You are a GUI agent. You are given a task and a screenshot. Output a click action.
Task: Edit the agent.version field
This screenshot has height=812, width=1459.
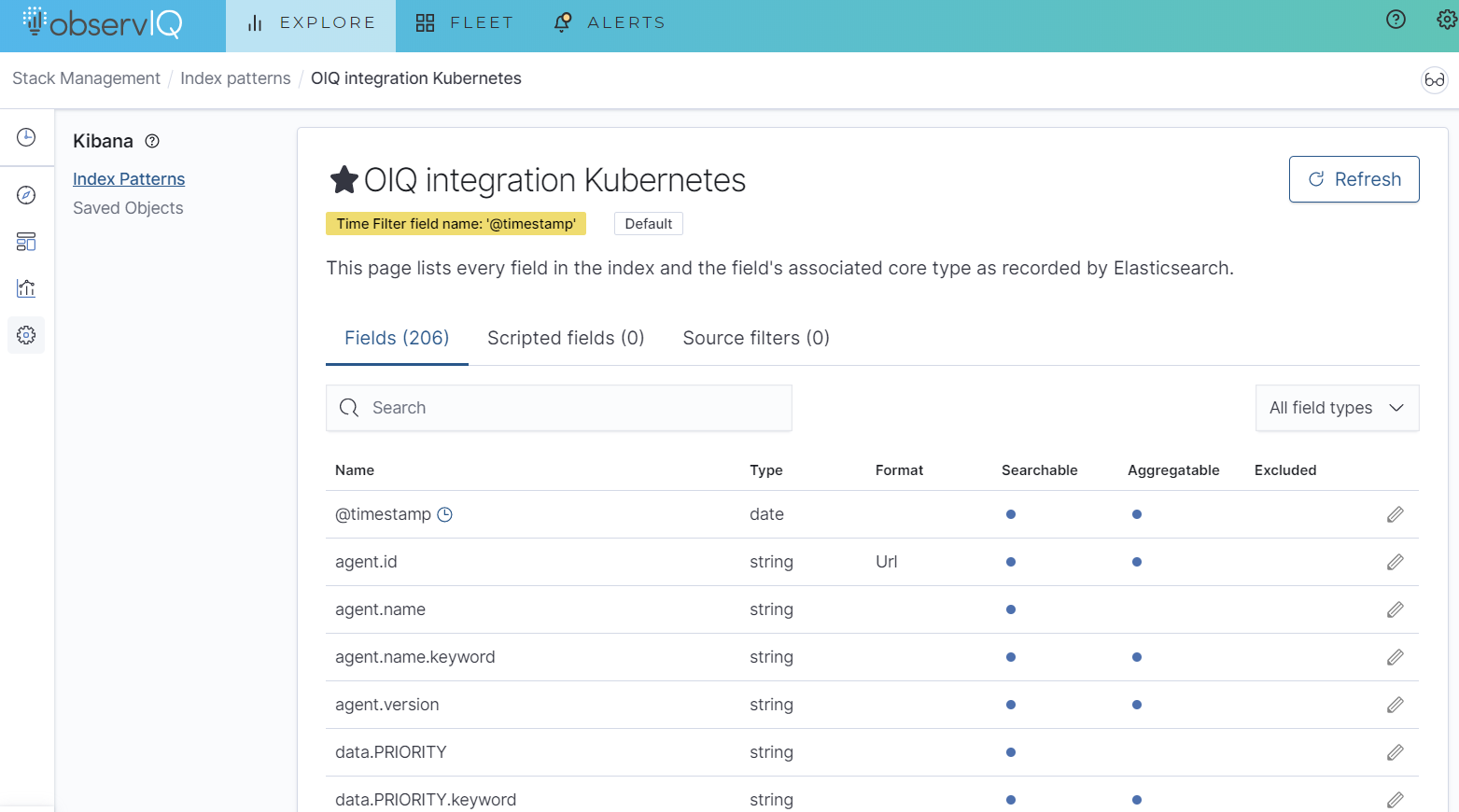click(1395, 705)
